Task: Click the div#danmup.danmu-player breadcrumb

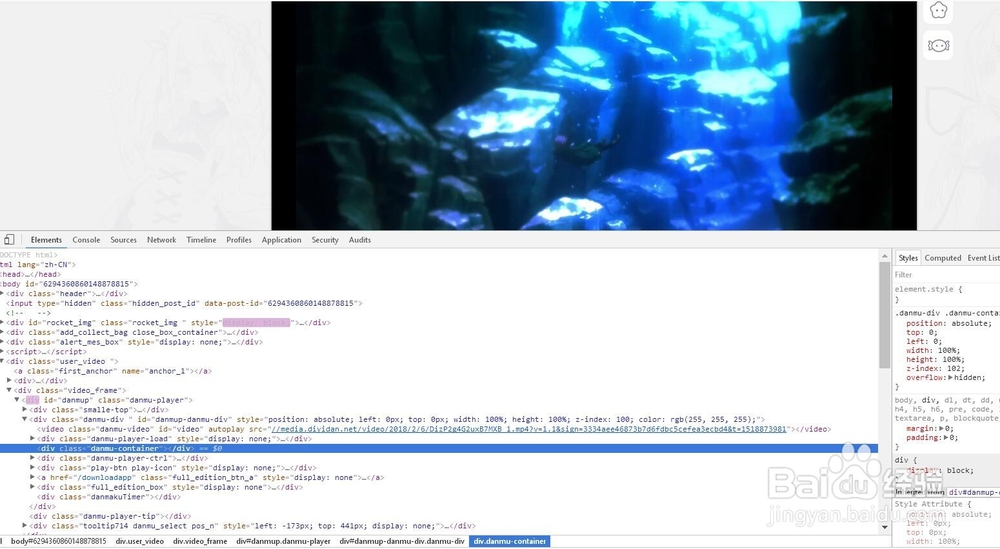Action: click(x=283, y=541)
